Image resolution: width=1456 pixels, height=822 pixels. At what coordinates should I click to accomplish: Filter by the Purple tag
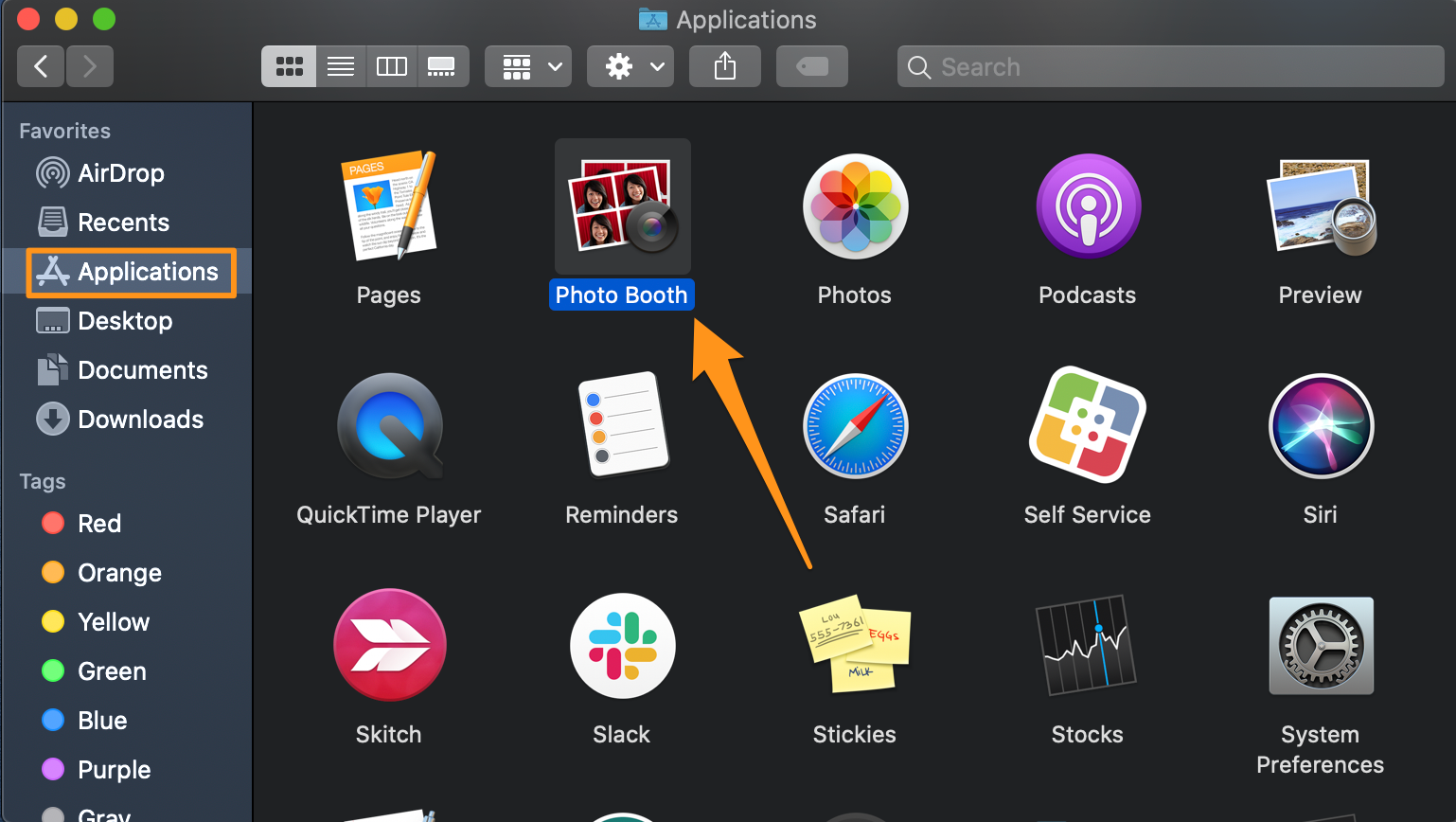[126, 770]
